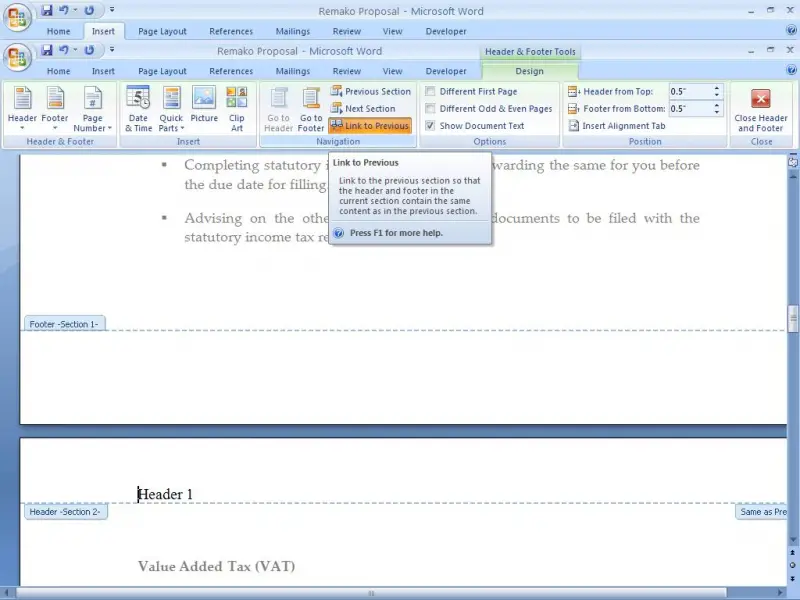Image resolution: width=800 pixels, height=600 pixels.
Task: Click the horizontal scrollbar's right arrow
Action: 781,593
